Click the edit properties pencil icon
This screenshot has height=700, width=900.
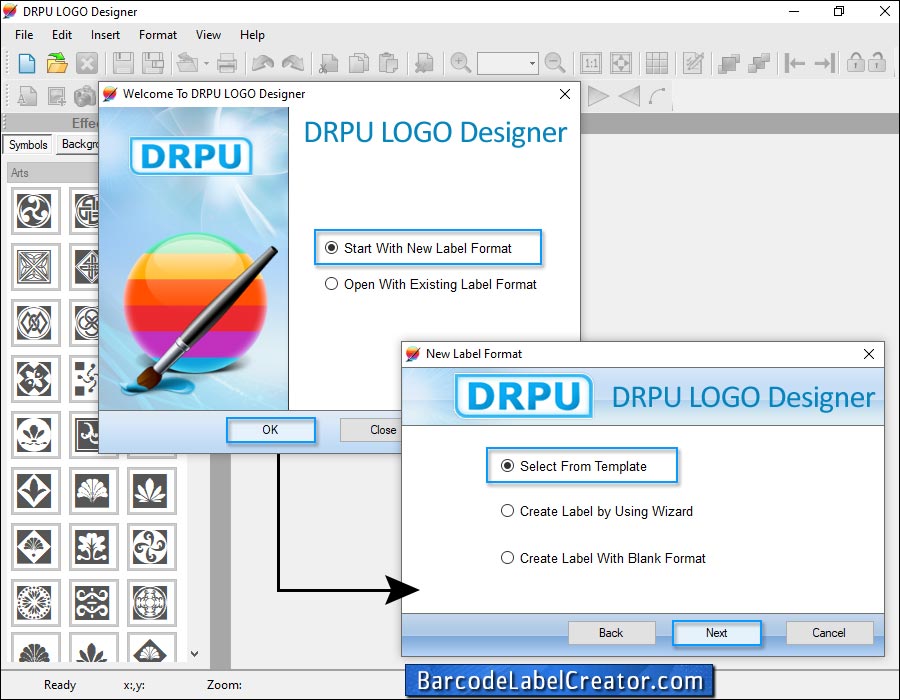point(693,63)
